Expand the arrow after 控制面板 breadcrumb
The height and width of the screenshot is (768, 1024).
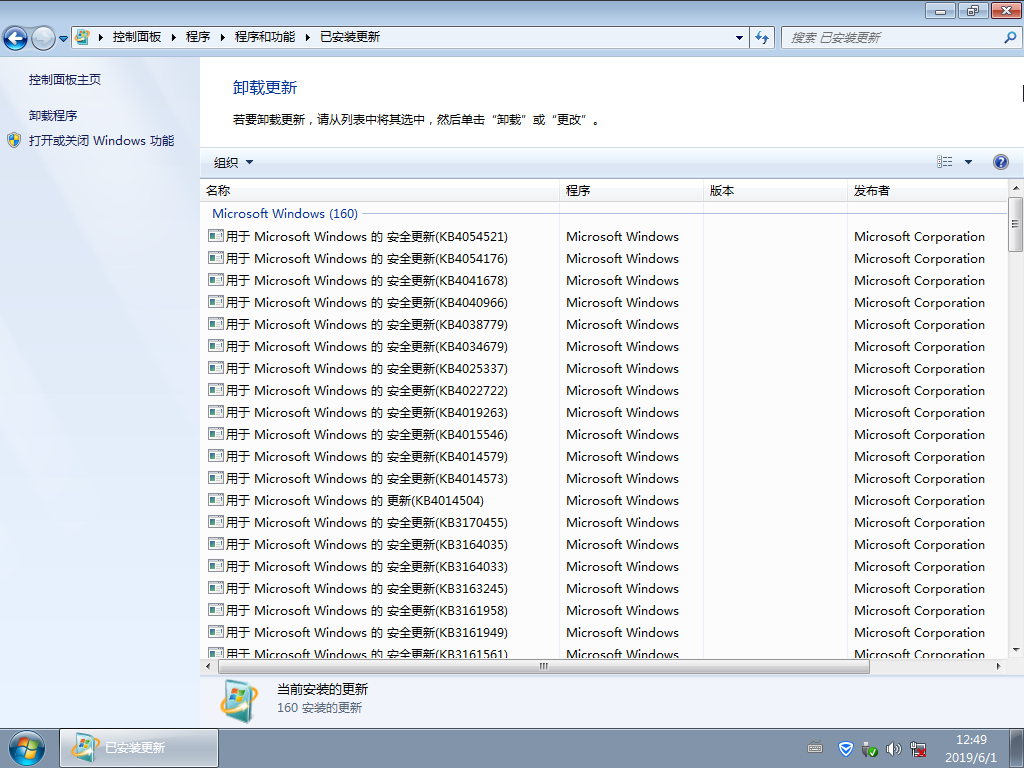pyautogui.click(x=174, y=37)
